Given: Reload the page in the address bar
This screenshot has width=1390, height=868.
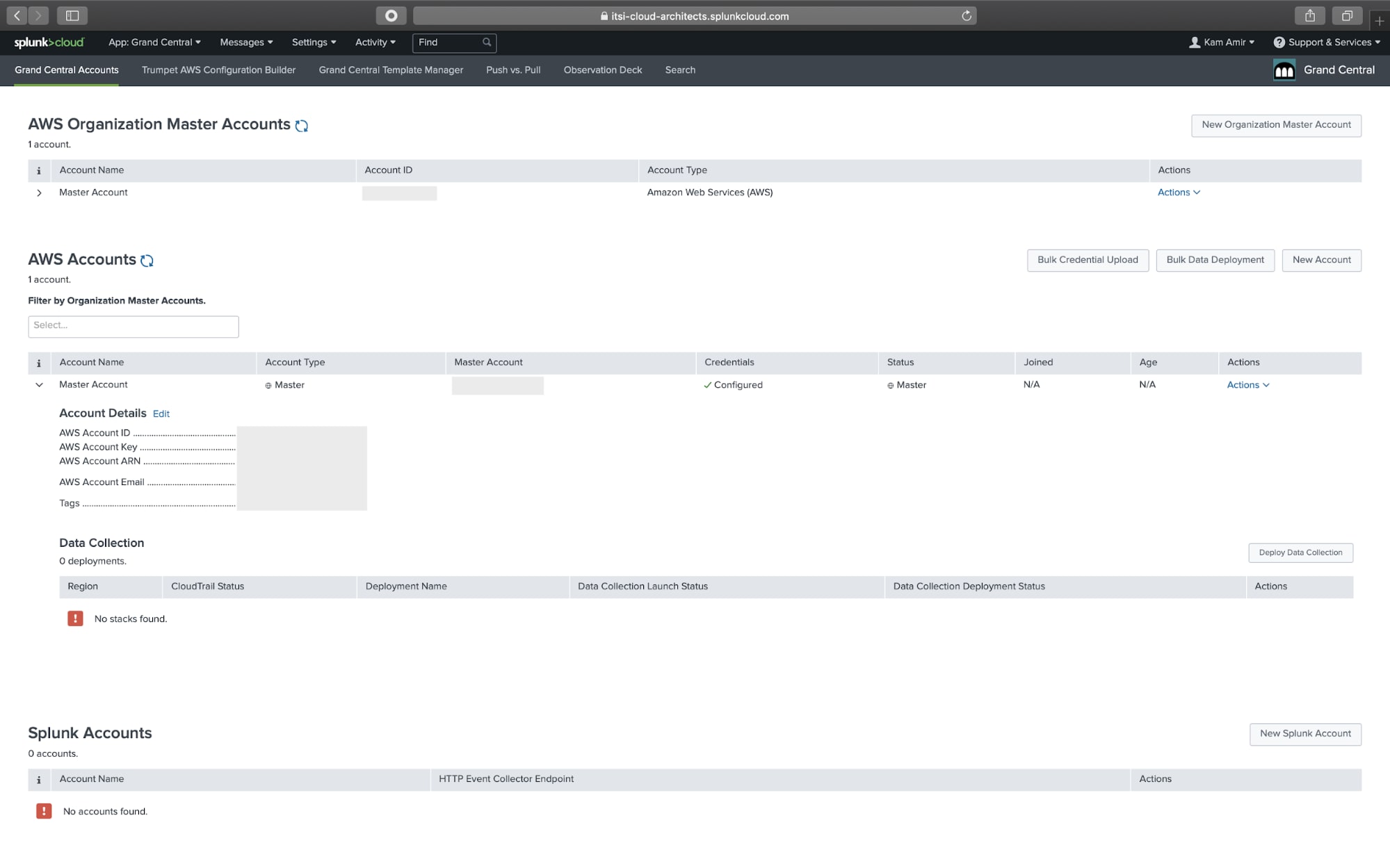Looking at the screenshot, I should pyautogui.click(x=966, y=16).
